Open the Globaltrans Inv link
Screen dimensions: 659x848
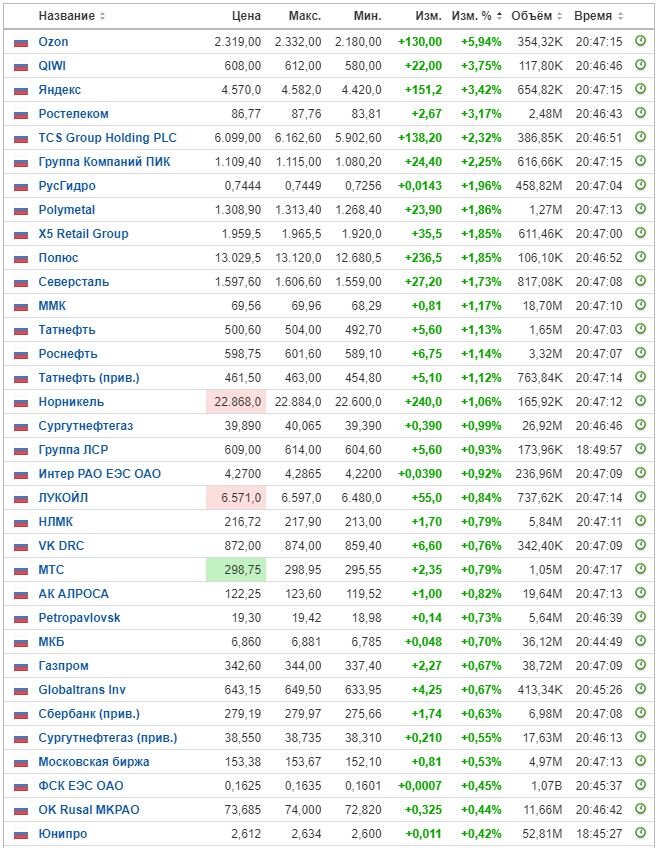pyautogui.click(x=82, y=690)
